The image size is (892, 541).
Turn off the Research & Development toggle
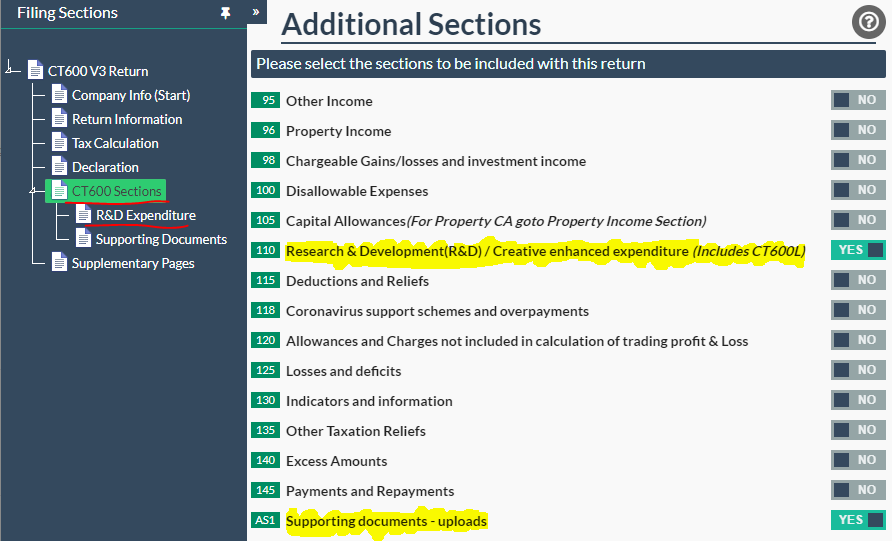(x=858, y=250)
